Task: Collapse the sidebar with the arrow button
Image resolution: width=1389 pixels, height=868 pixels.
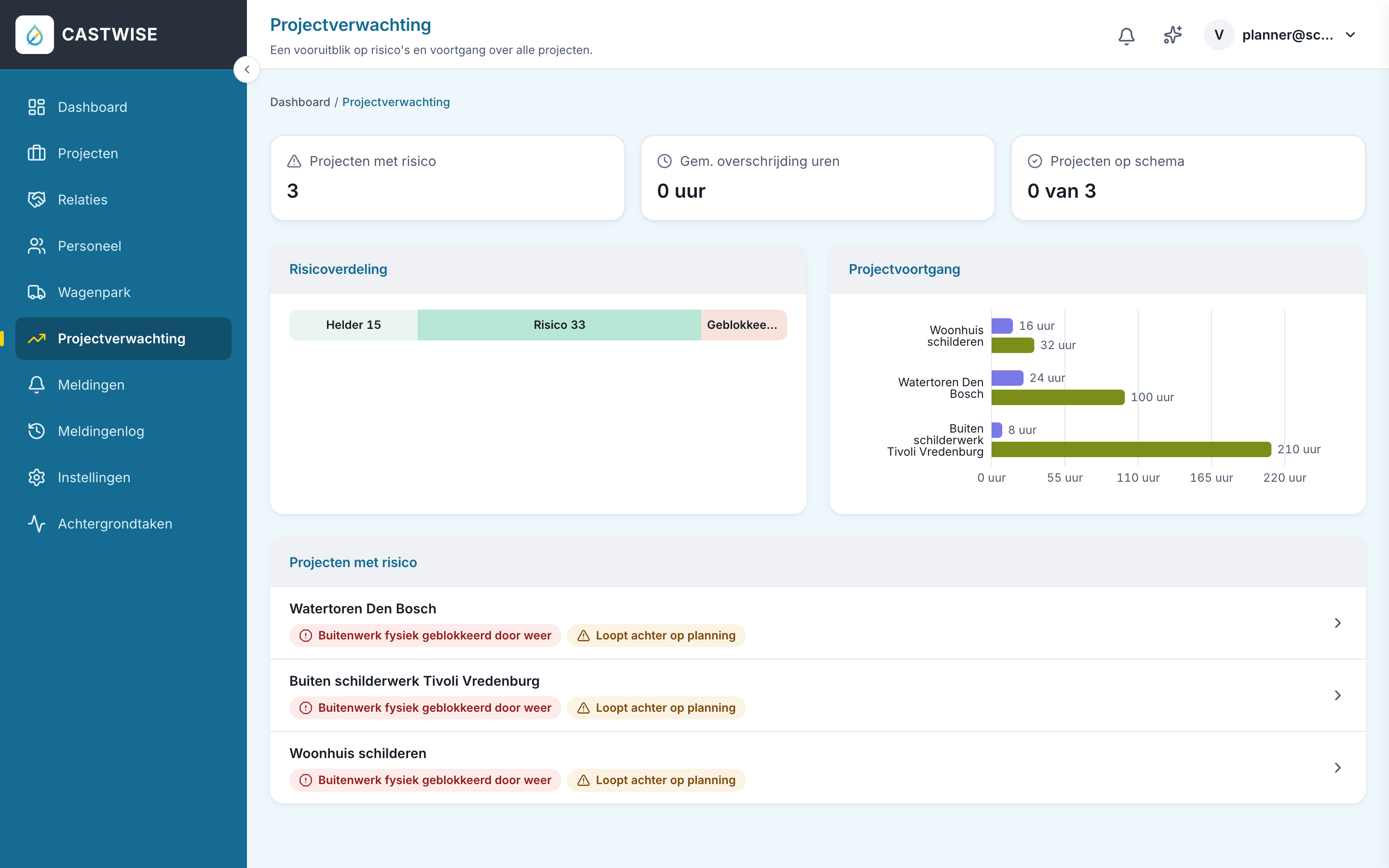Action: pyautogui.click(x=247, y=69)
